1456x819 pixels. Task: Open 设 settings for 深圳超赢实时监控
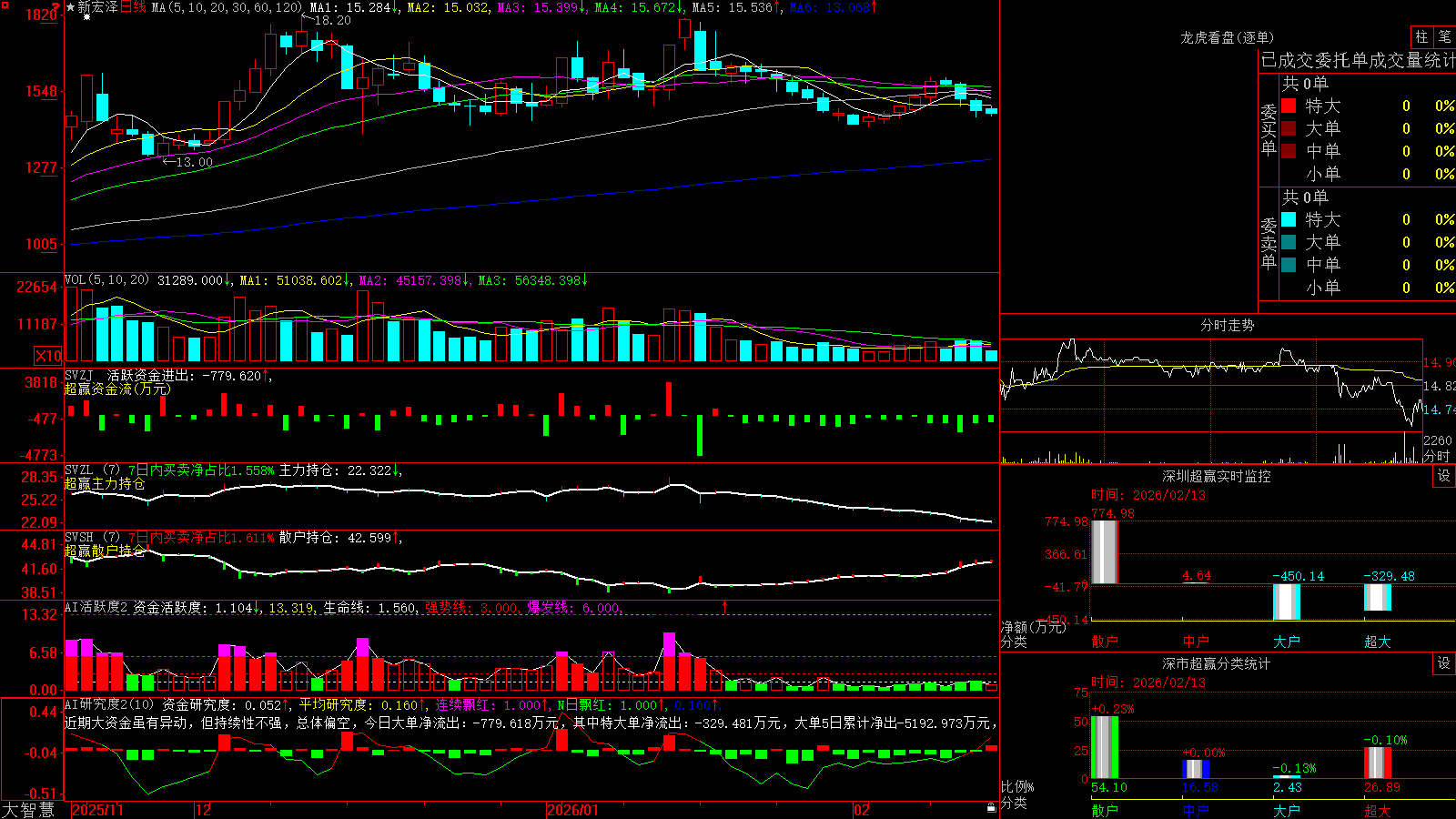(x=1444, y=476)
